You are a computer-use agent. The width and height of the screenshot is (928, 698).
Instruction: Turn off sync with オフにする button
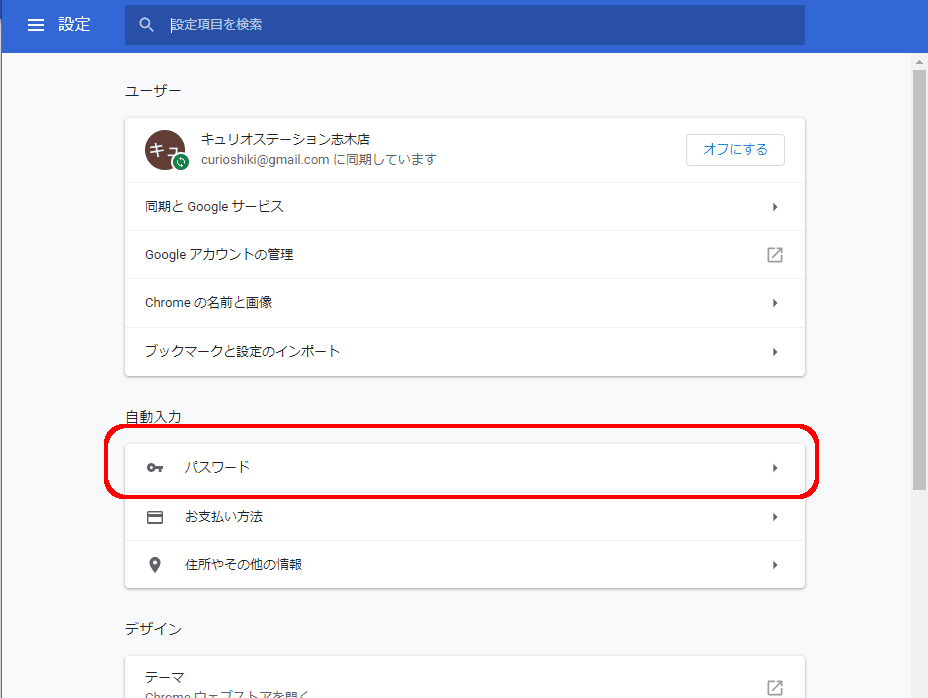(x=735, y=150)
